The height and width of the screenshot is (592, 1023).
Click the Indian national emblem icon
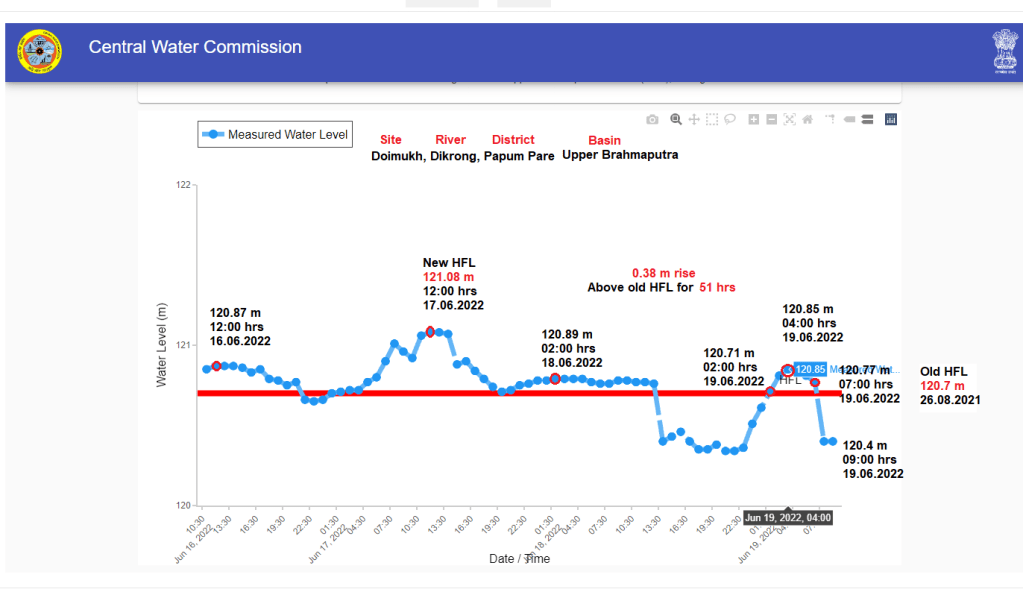pos(1004,50)
